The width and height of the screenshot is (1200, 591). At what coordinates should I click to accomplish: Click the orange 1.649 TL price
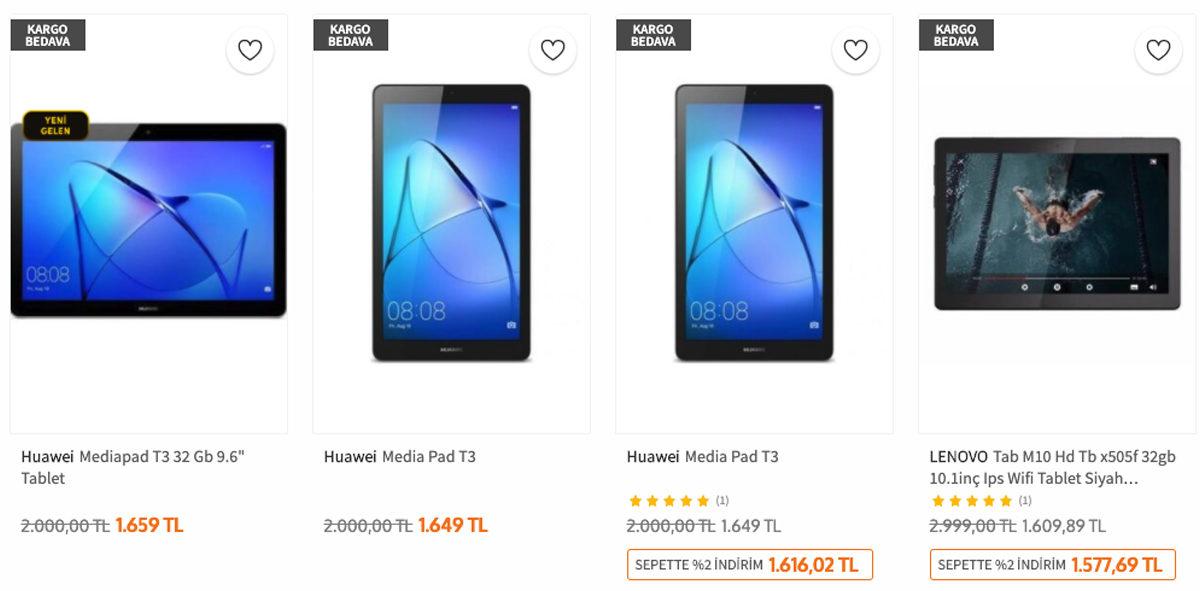[452, 525]
